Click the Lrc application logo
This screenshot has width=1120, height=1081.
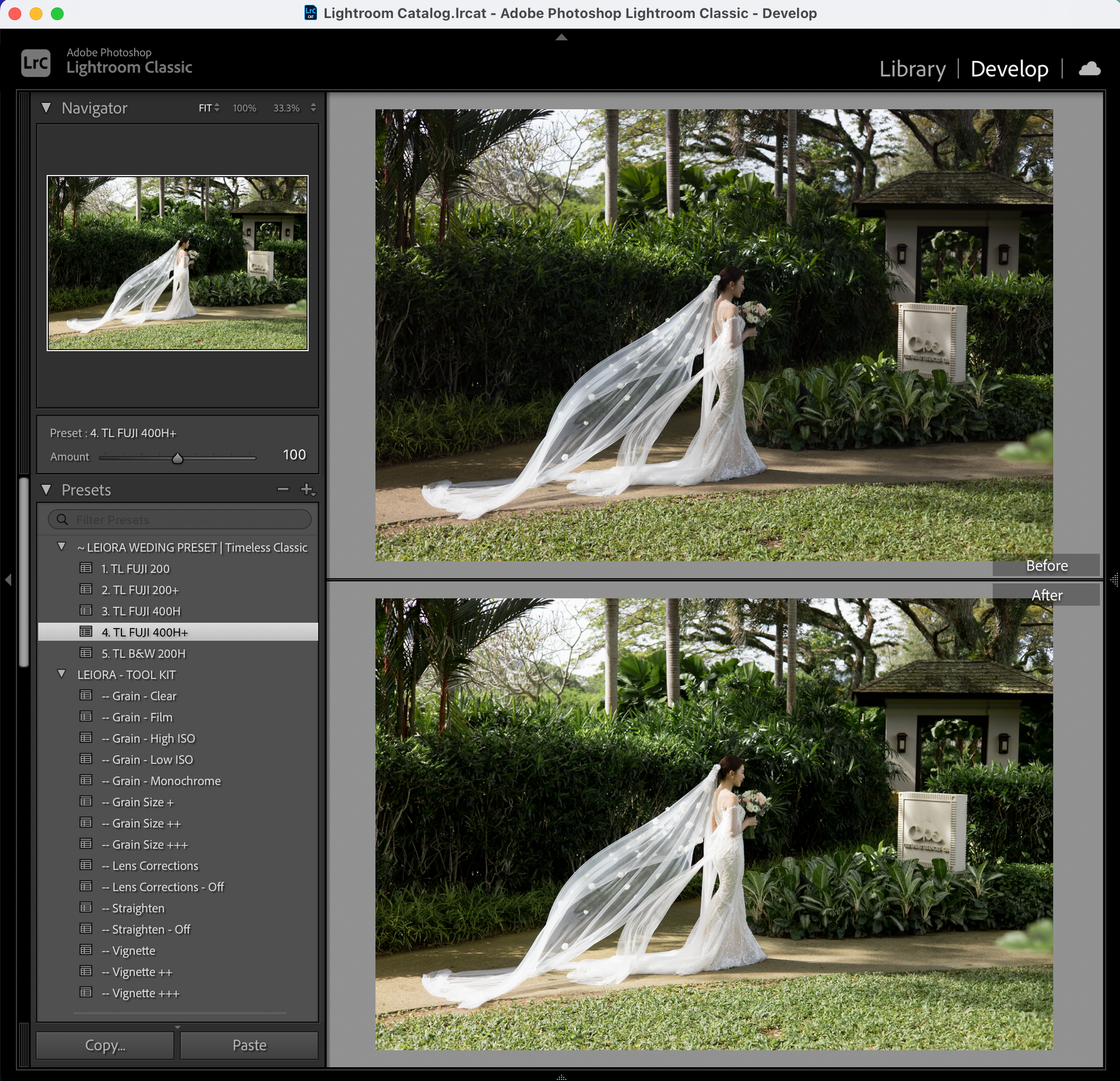pyautogui.click(x=36, y=63)
